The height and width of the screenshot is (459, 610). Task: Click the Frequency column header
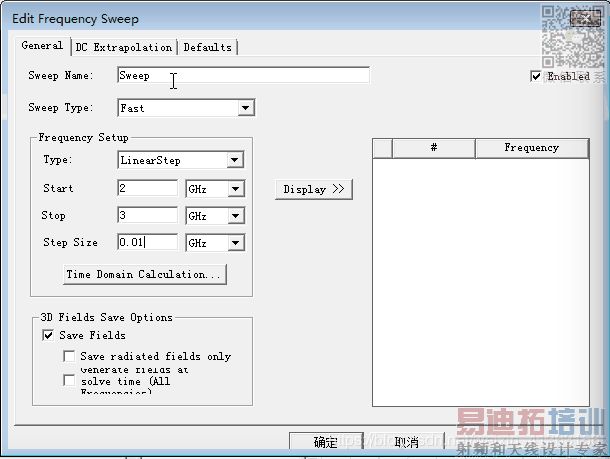point(532,148)
